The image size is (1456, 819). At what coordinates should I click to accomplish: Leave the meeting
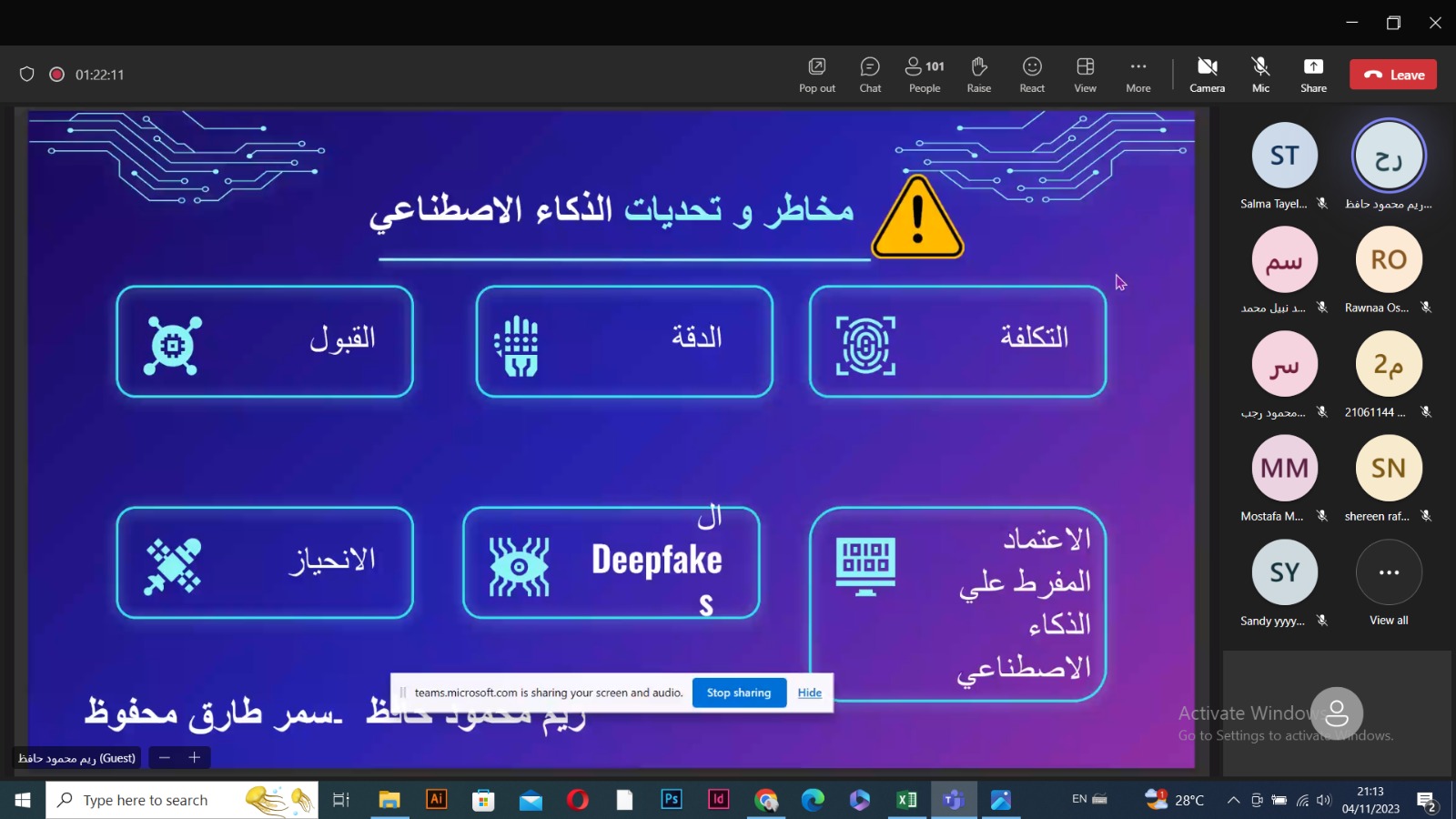point(1393,75)
